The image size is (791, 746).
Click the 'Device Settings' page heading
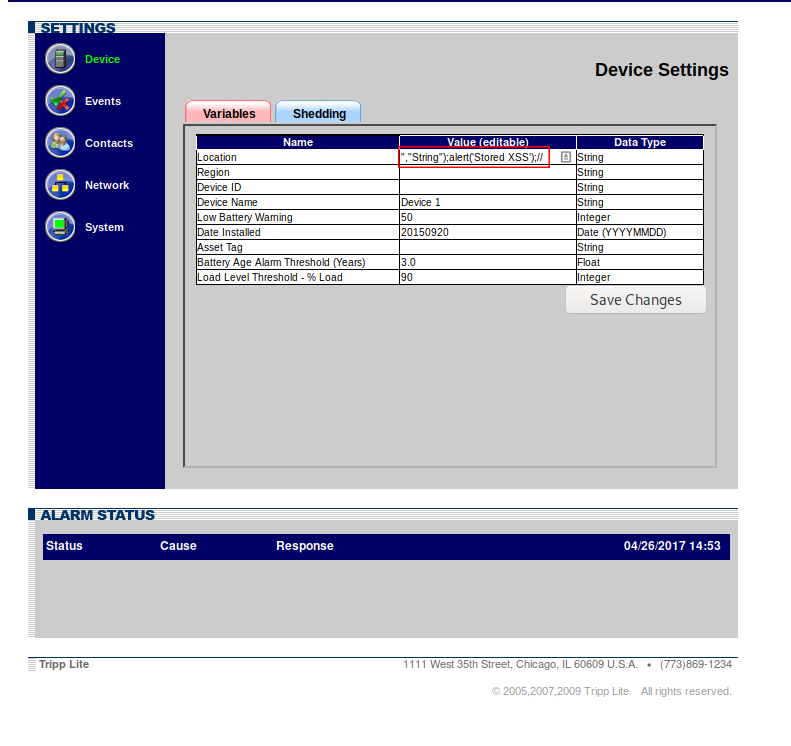(x=661, y=70)
